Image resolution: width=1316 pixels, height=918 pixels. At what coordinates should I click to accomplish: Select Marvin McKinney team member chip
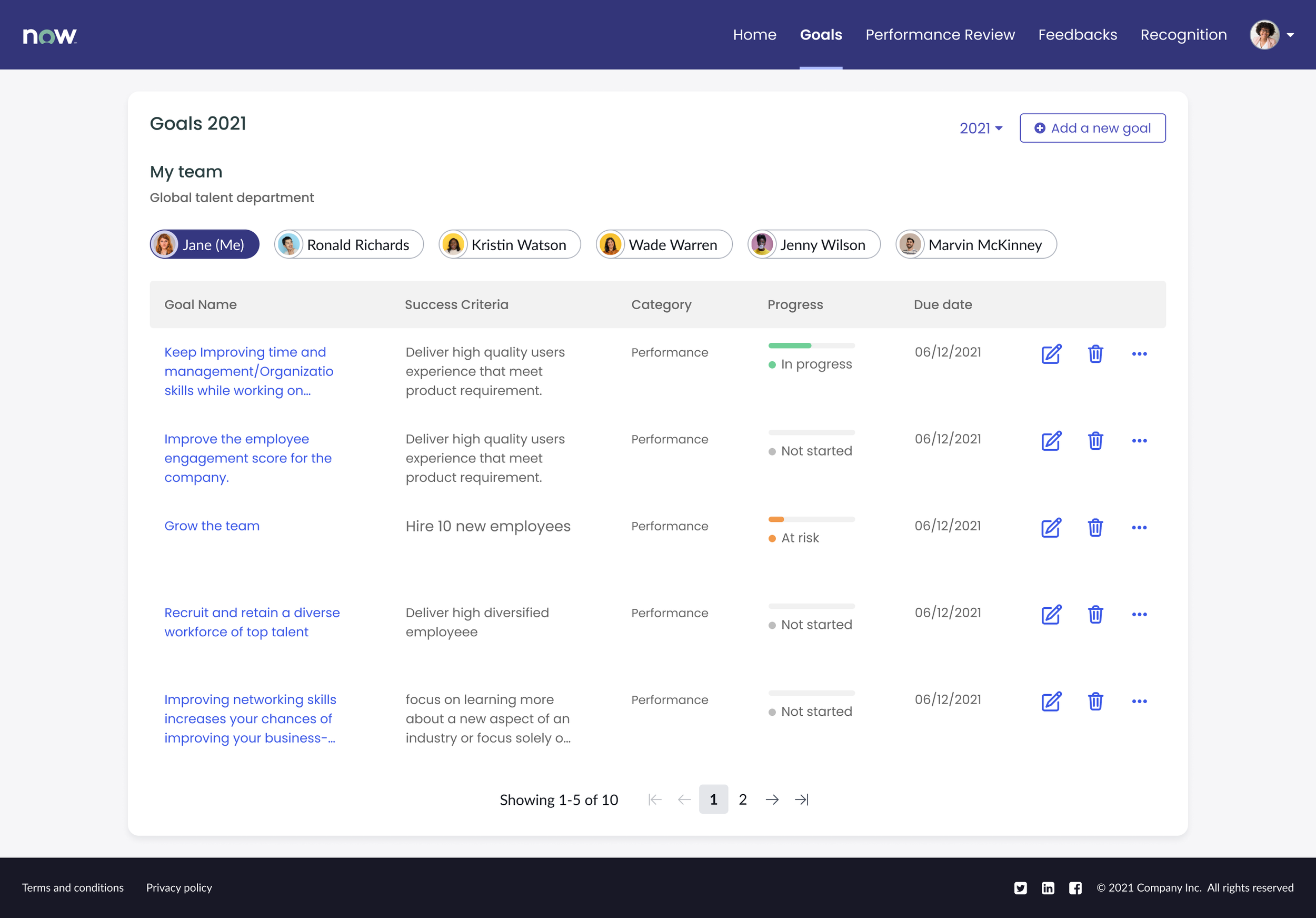(x=975, y=245)
